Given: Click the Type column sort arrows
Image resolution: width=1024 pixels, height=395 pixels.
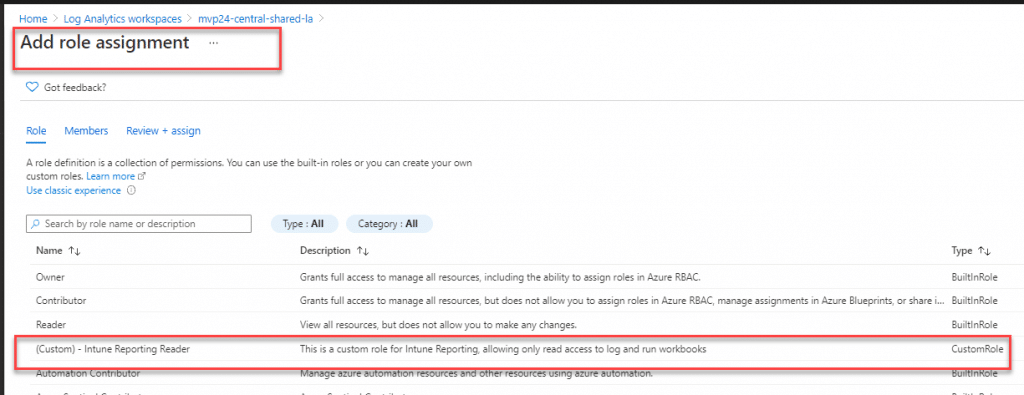Looking at the screenshot, I should click(x=984, y=251).
